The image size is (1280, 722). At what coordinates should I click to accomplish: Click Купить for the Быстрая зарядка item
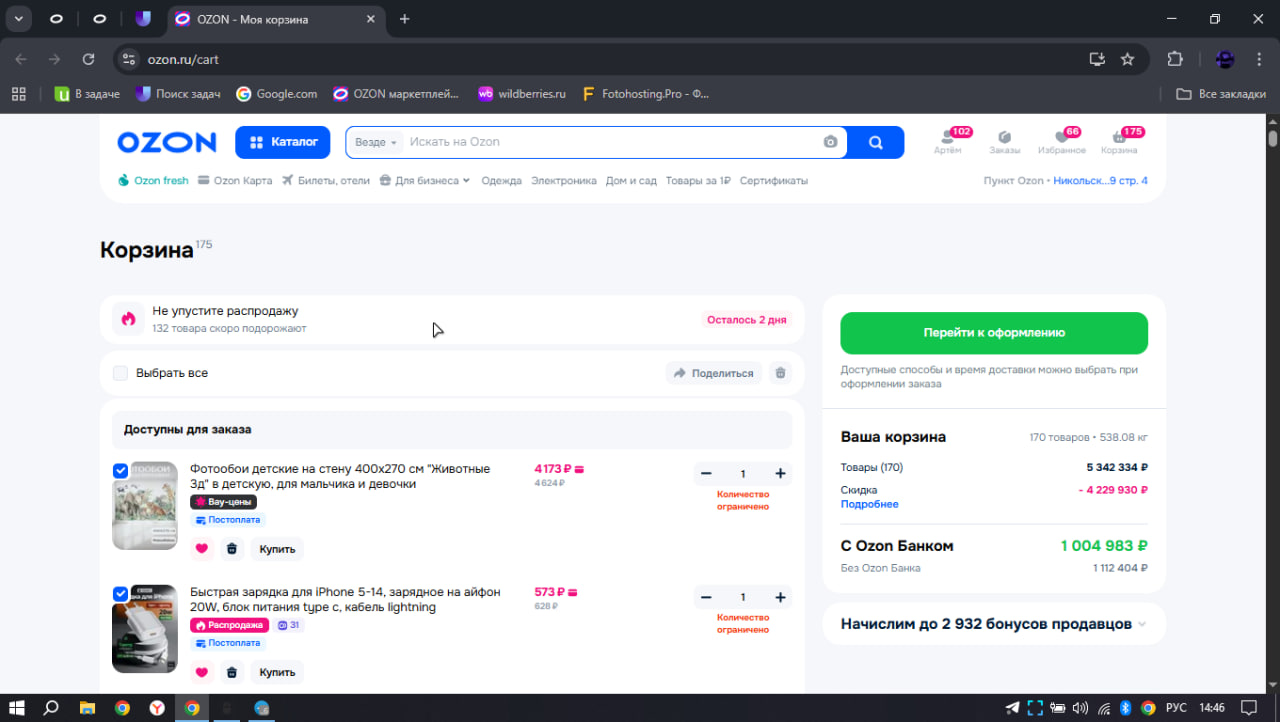277,672
